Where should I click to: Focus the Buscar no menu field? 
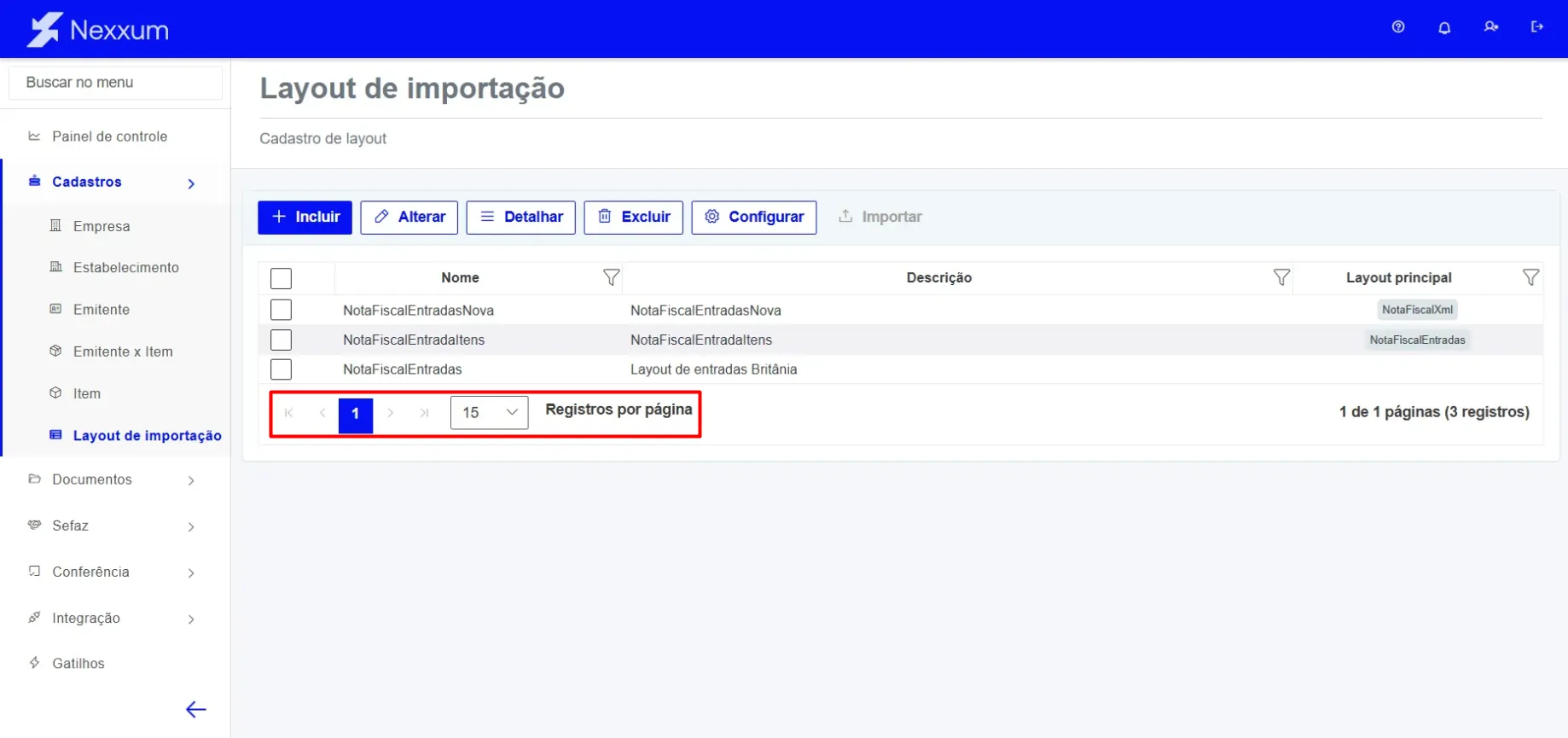click(115, 83)
